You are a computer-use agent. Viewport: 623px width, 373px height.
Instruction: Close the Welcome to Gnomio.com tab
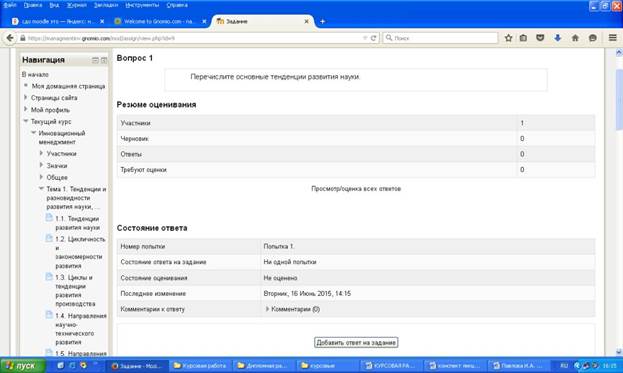point(204,21)
